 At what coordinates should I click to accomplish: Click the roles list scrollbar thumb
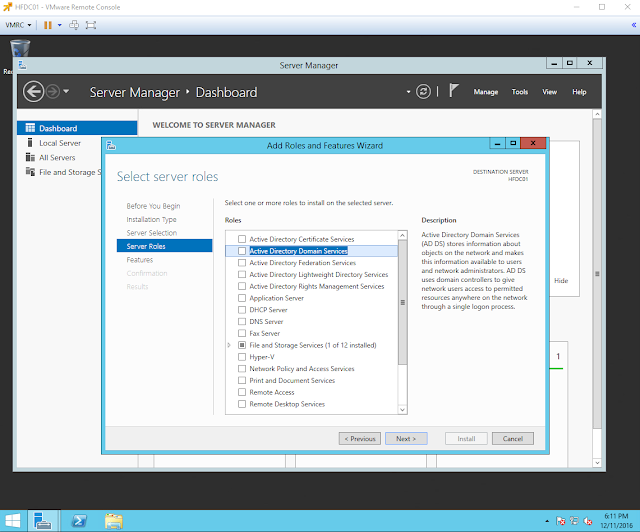(x=402, y=302)
